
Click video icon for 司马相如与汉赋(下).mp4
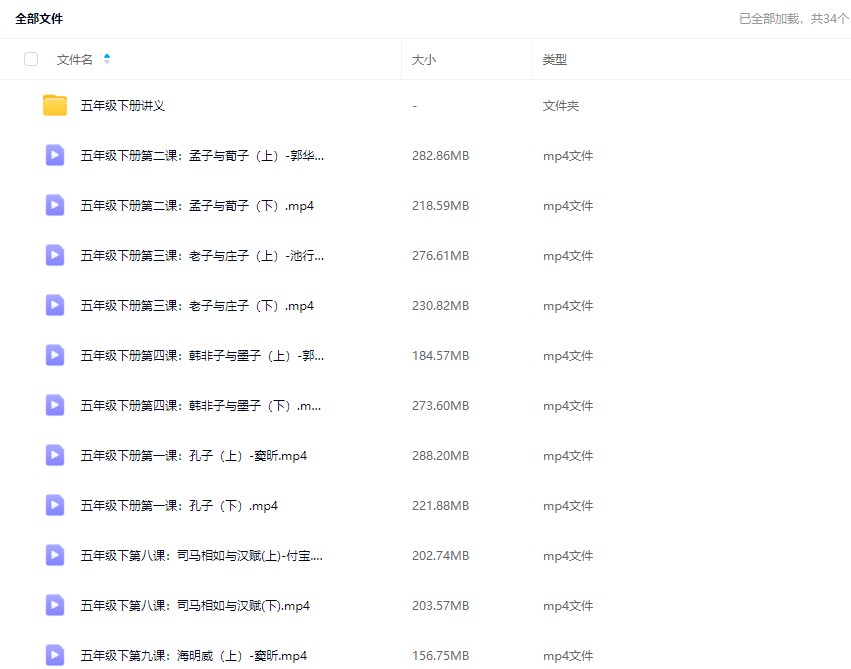pyautogui.click(x=55, y=605)
